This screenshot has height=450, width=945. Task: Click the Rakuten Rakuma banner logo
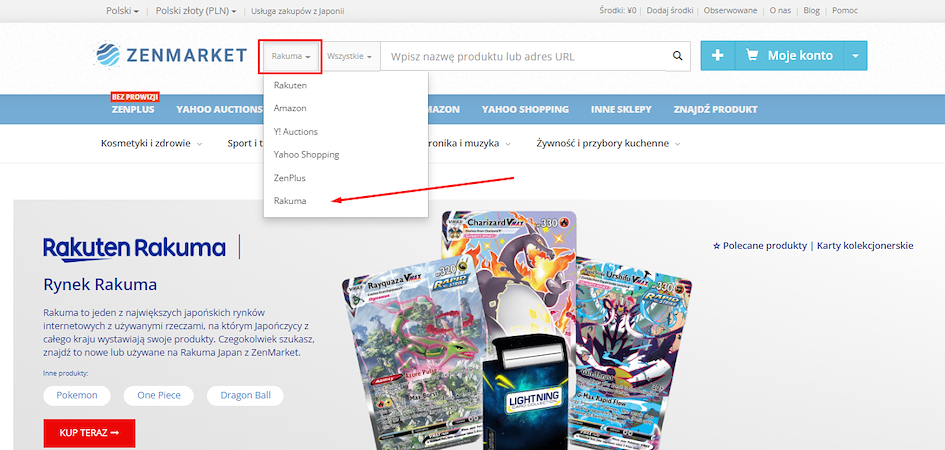click(x=134, y=248)
